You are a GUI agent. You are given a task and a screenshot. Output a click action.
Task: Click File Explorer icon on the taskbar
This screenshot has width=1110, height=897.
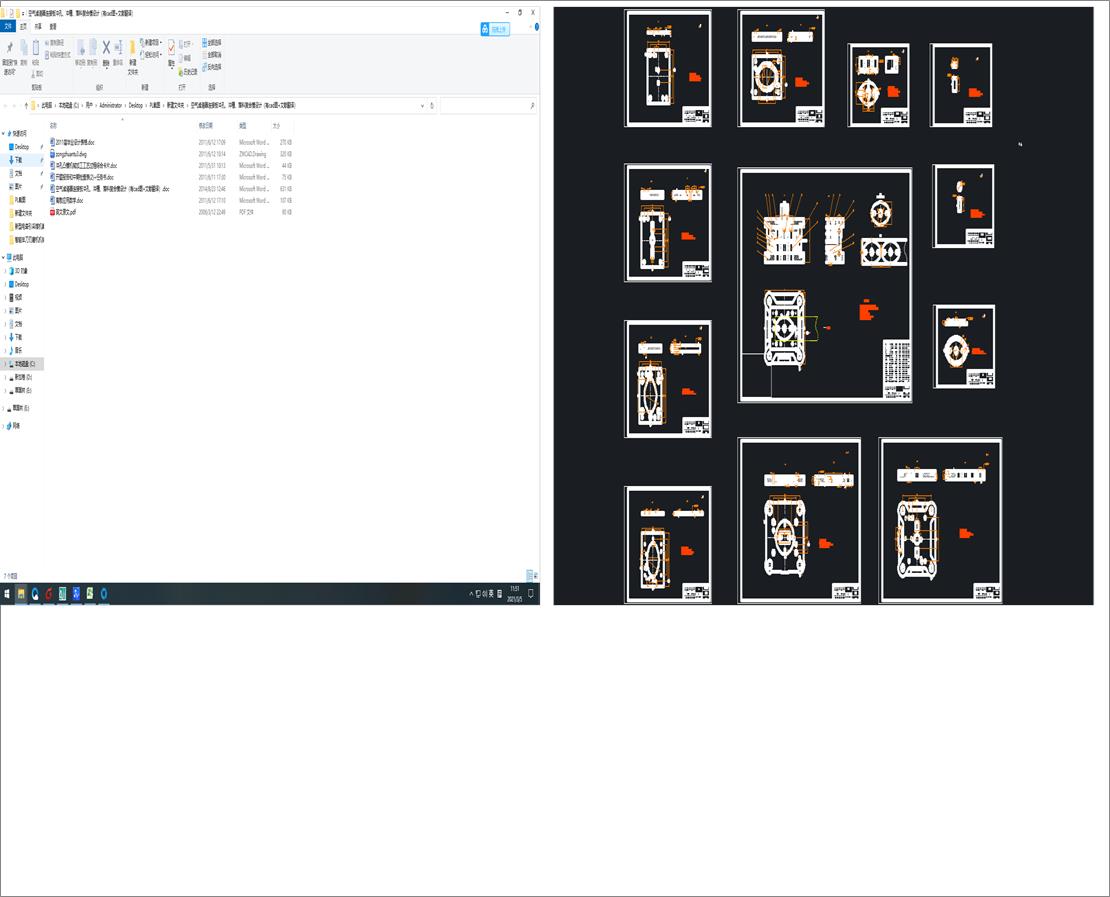[x=21, y=594]
